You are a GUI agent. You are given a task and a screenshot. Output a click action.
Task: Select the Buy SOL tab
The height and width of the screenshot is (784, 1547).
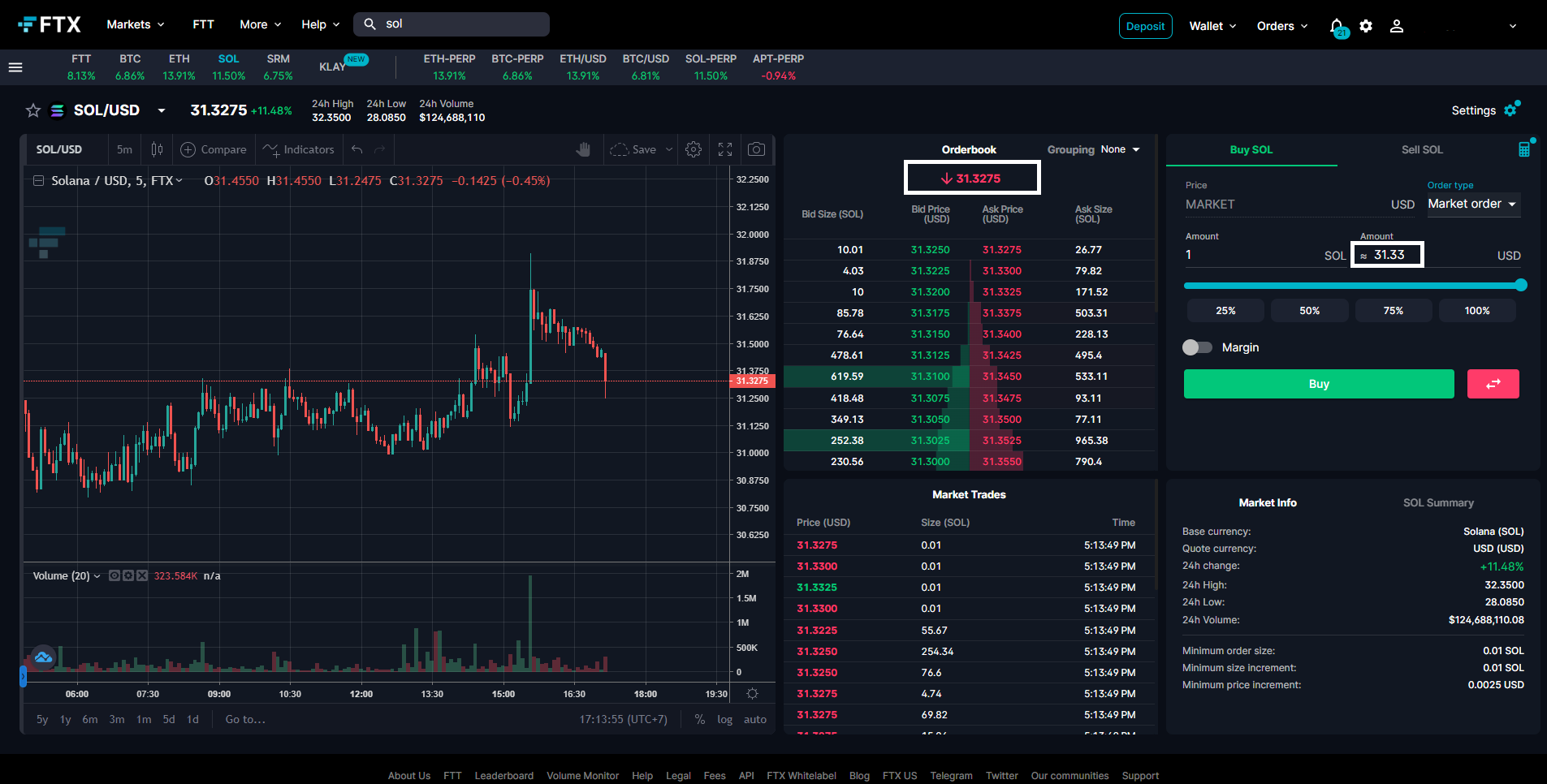pos(1251,149)
